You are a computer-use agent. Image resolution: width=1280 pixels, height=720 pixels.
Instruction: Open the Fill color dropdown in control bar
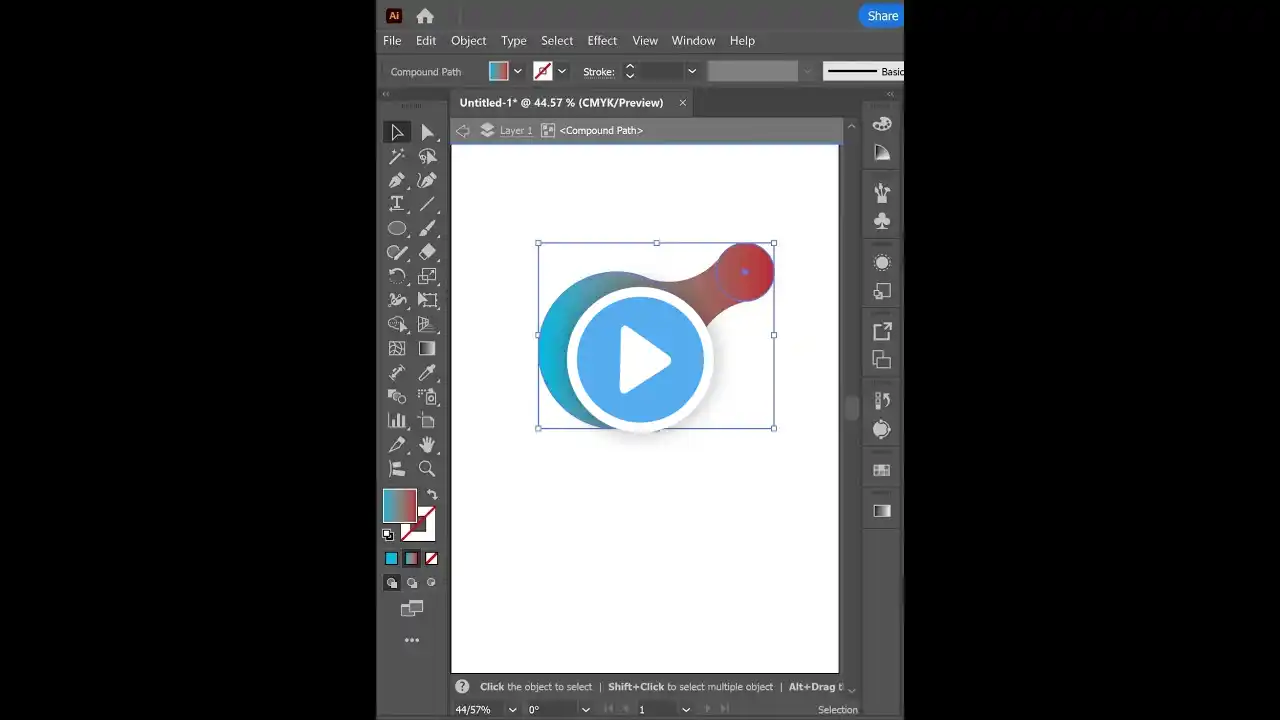point(517,71)
